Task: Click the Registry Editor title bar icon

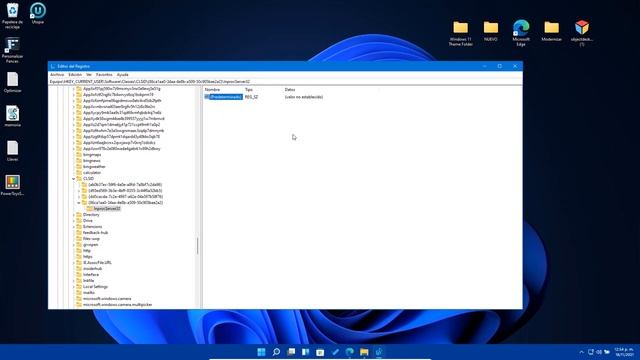Action: click(53, 66)
